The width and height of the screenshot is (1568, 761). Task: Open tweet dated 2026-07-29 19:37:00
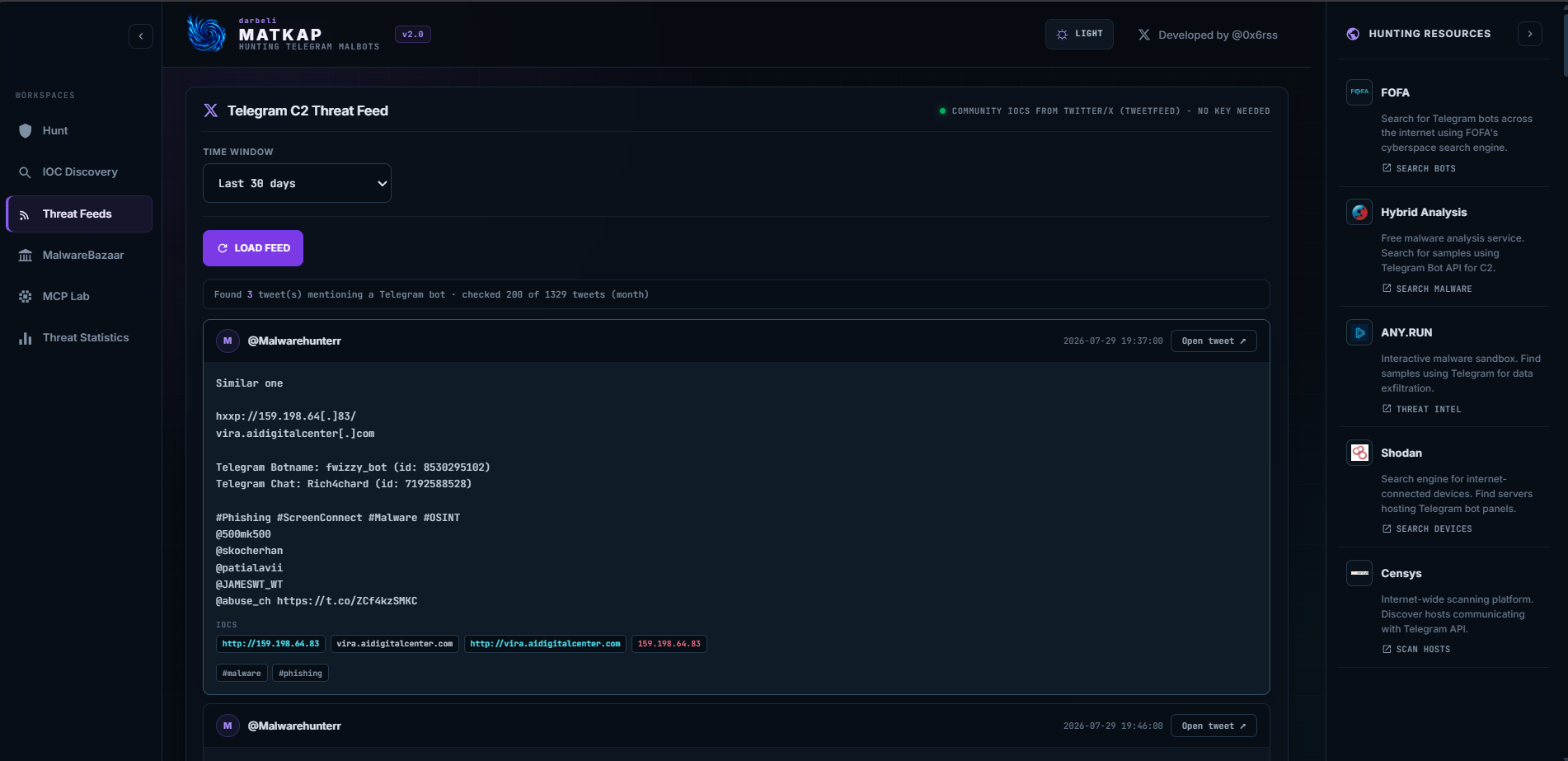coord(1214,341)
